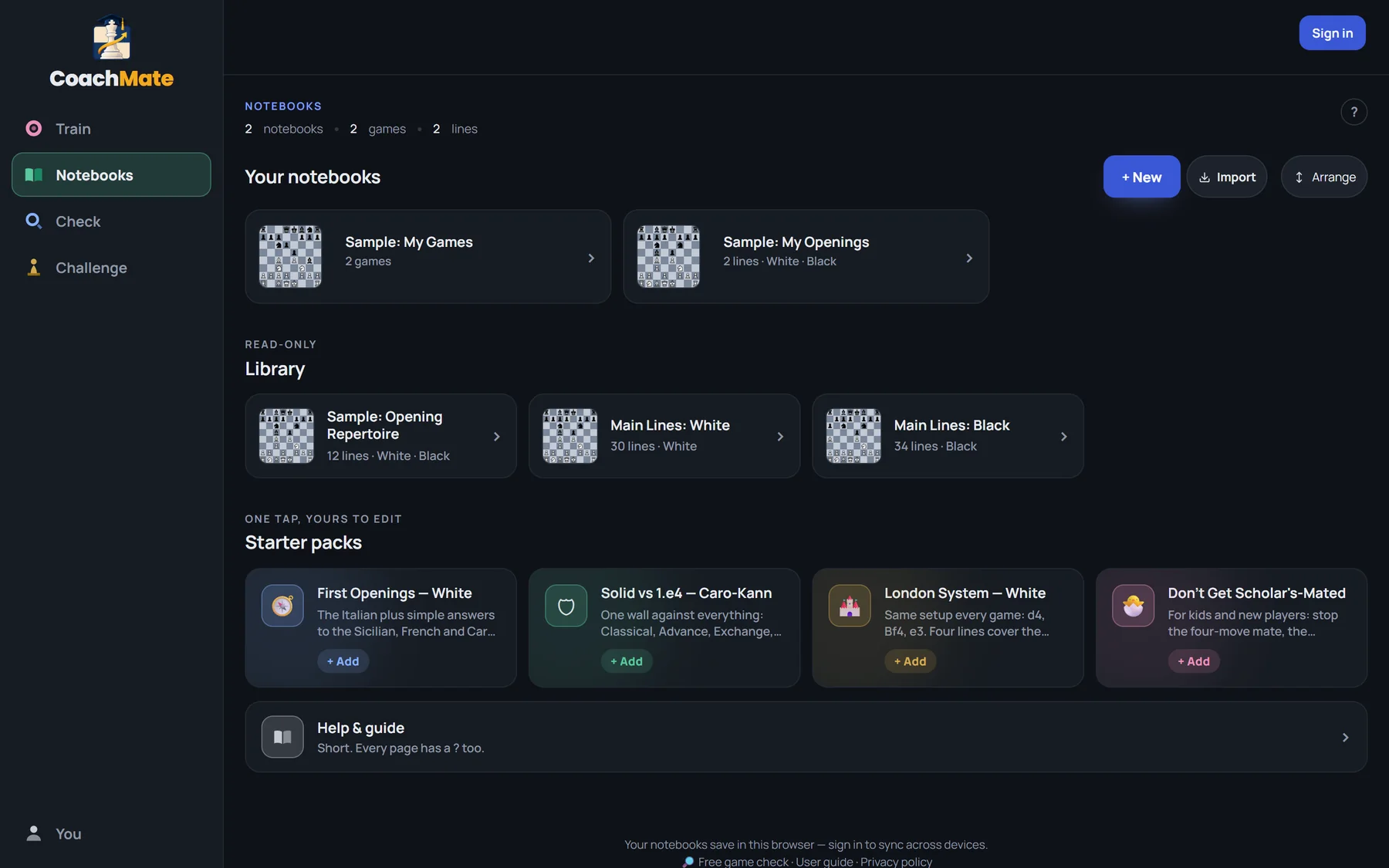This screenshot has width=1389, height=868.
Task: Click the compass icon on First Openings pack
Action: pos(282,606)
